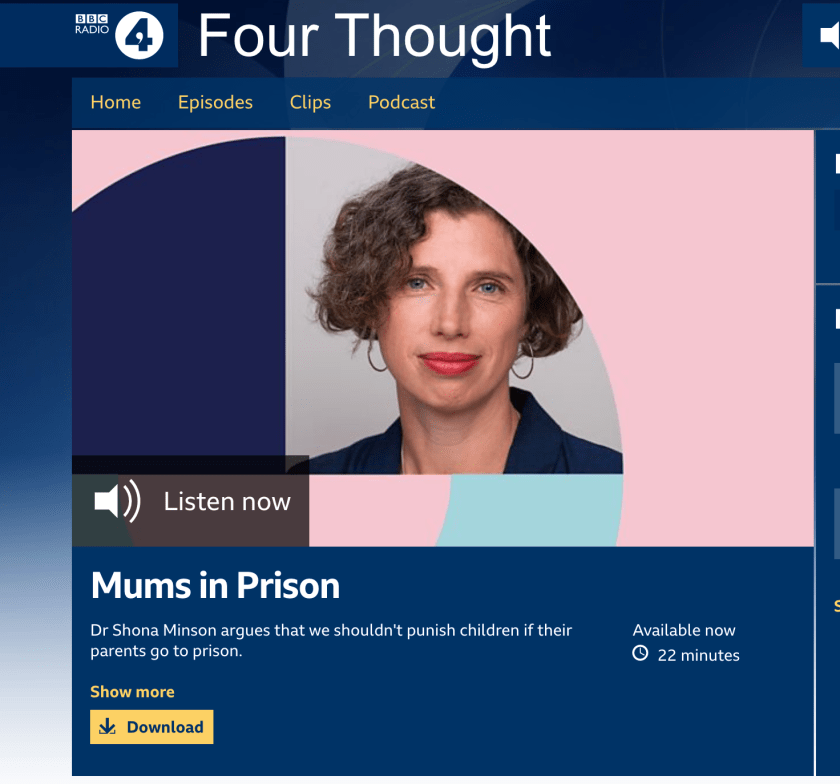Click the Mums in Prison heading

(x=215, y=585)
